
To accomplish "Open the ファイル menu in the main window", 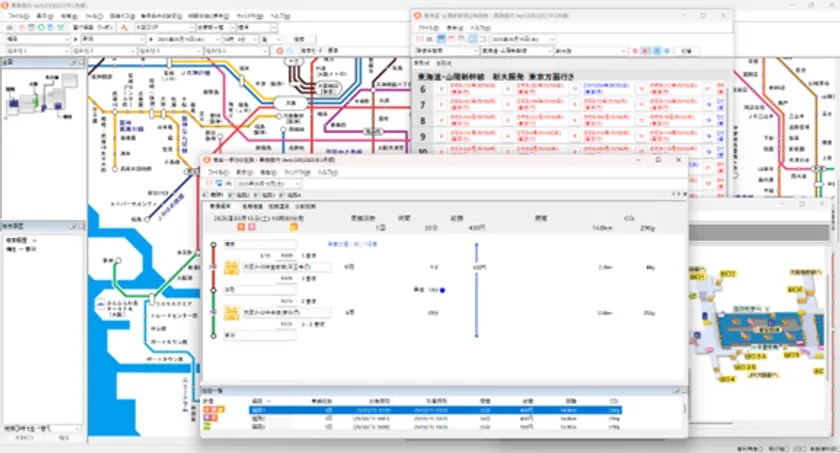I will pos(18,17).
